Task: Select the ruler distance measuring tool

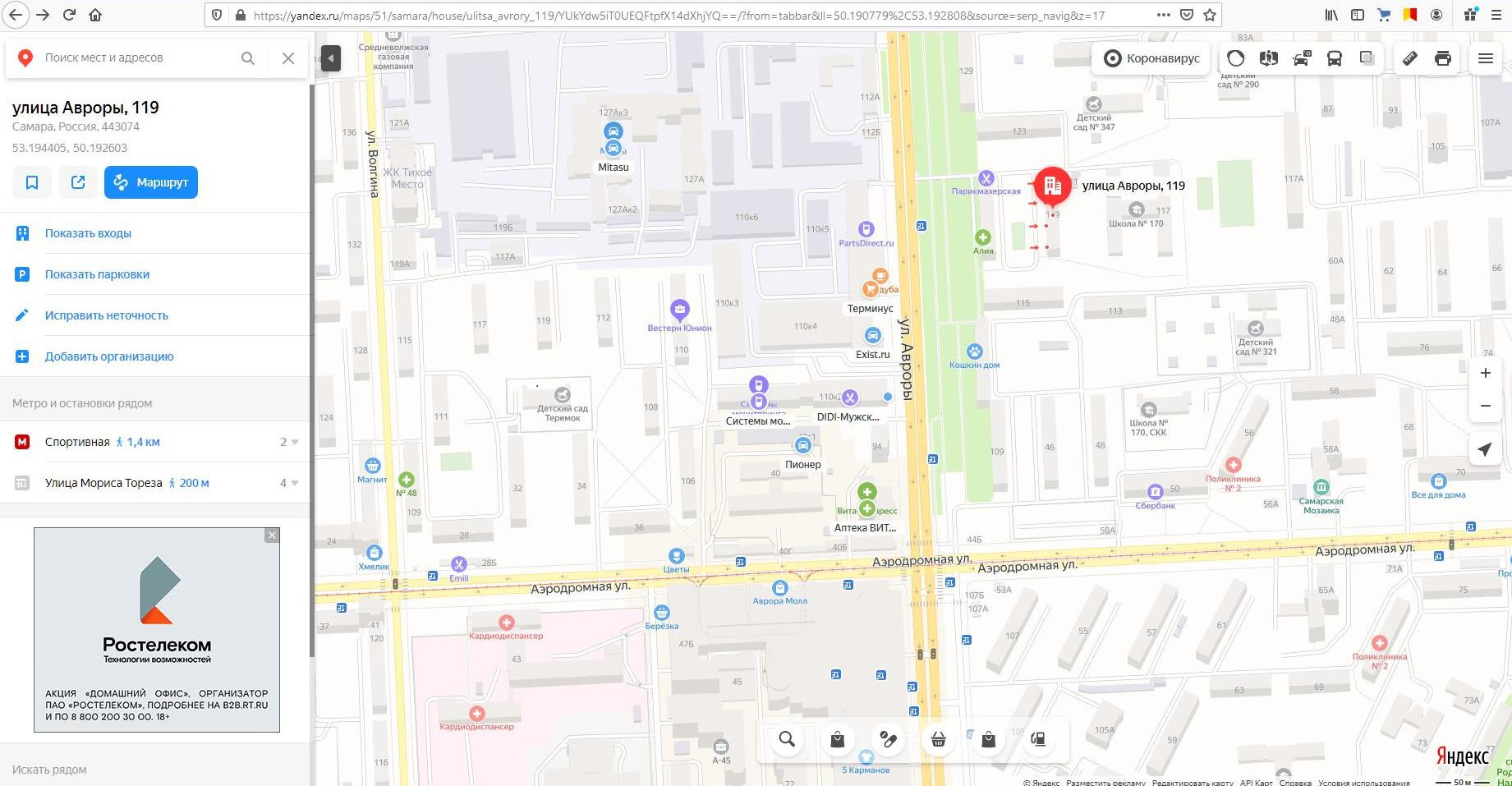Action: [1410, 58]
